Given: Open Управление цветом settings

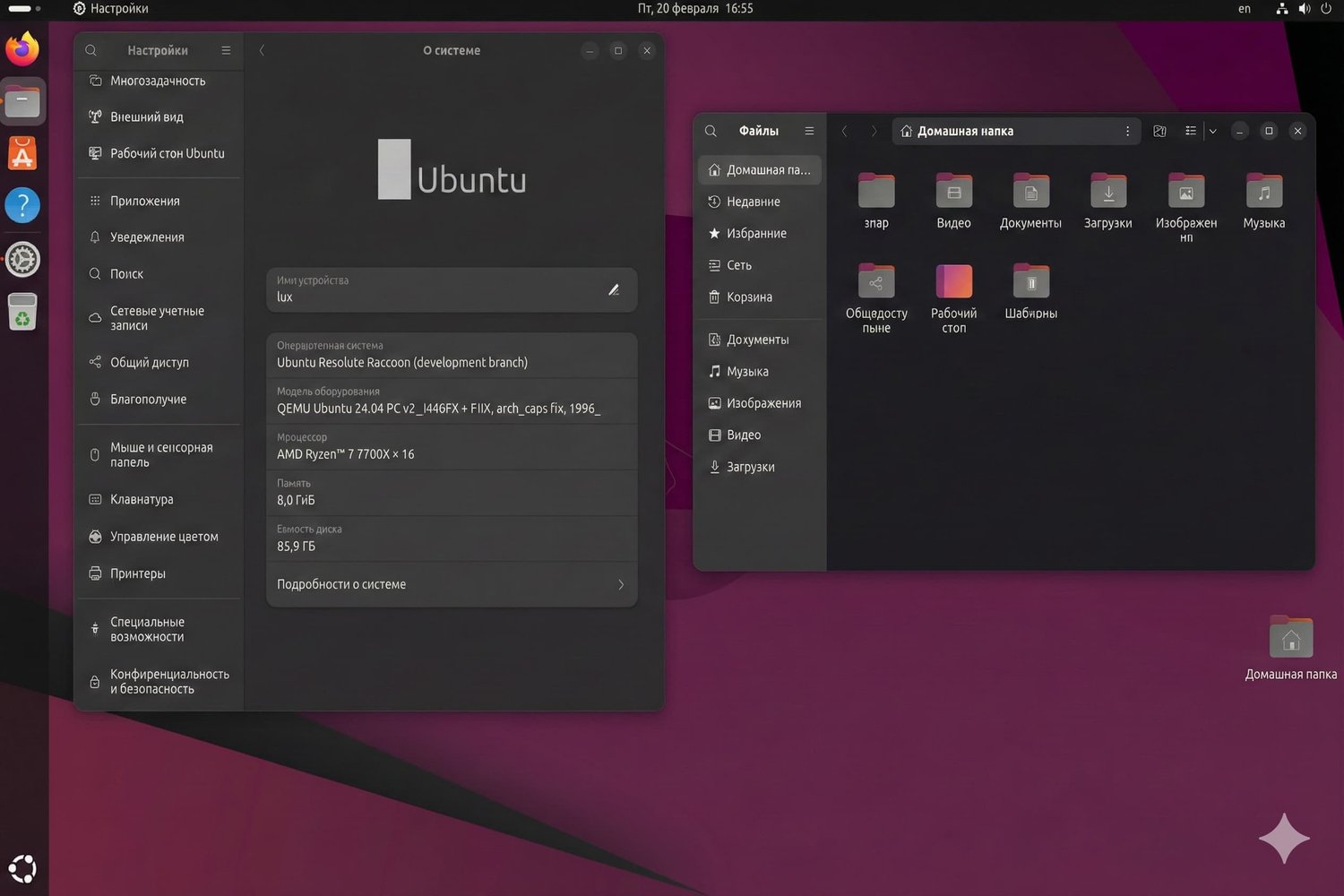Looking at the screenshot, I should click(x=164, y=536).
